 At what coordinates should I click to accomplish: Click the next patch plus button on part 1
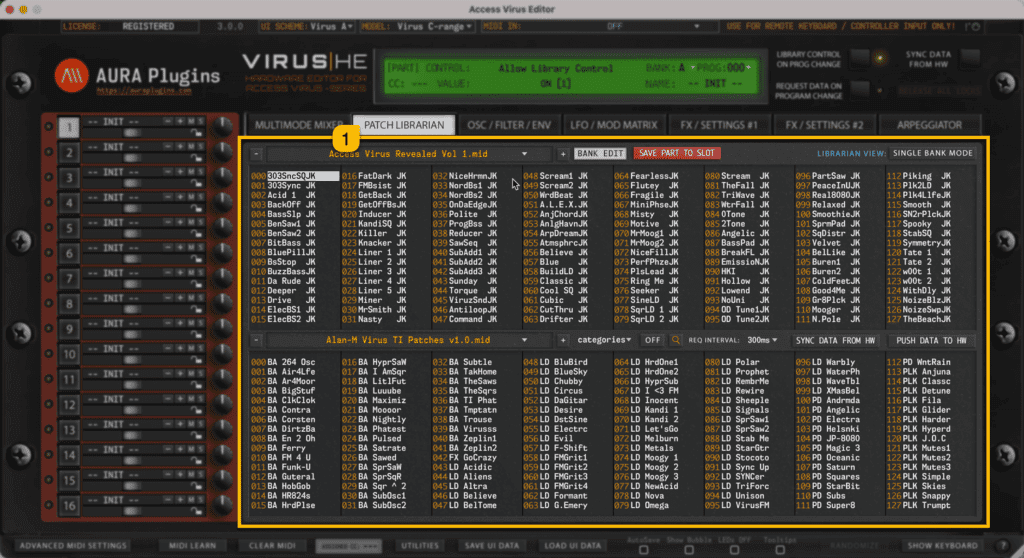180,122
